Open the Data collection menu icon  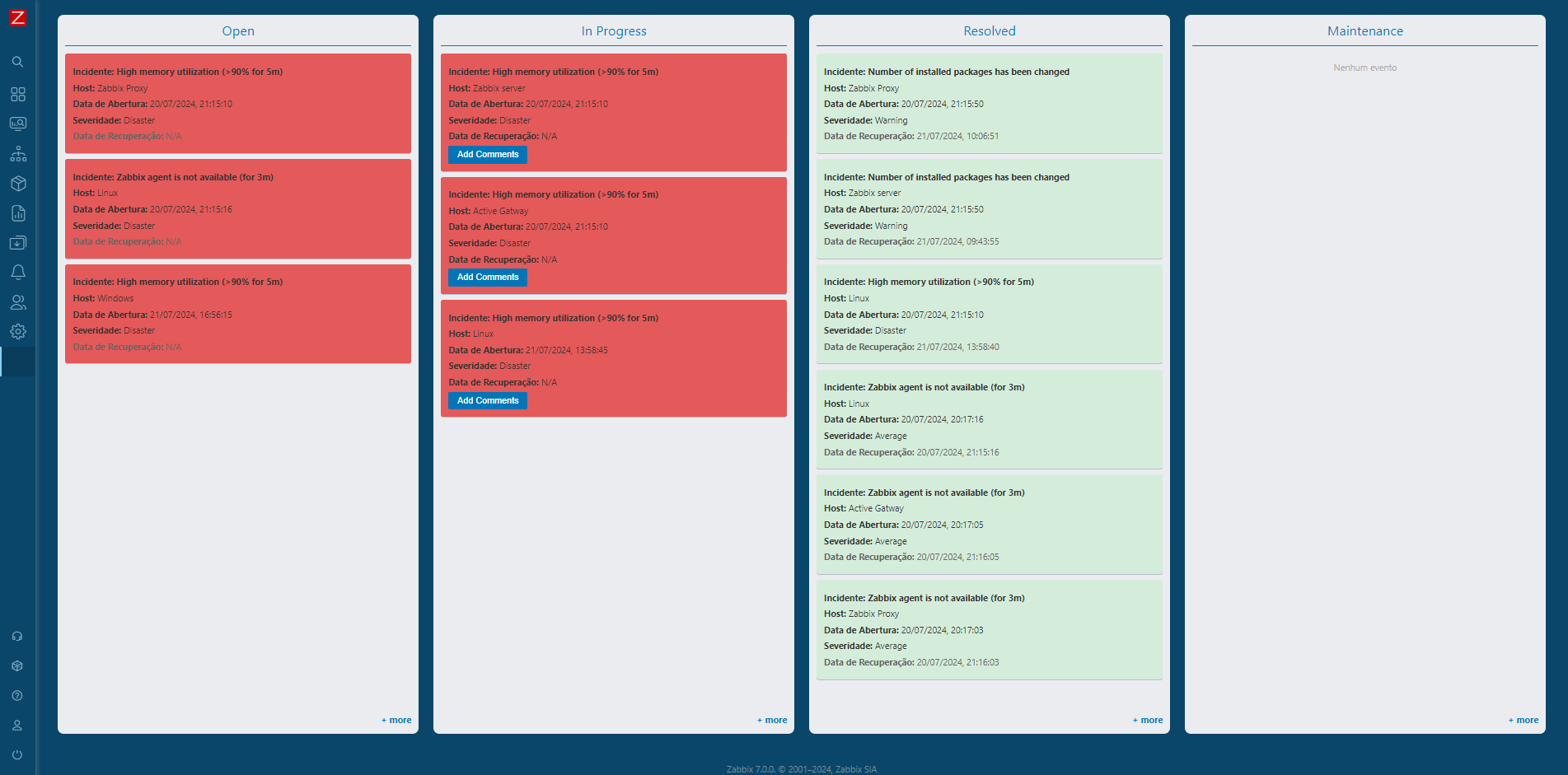17,243
